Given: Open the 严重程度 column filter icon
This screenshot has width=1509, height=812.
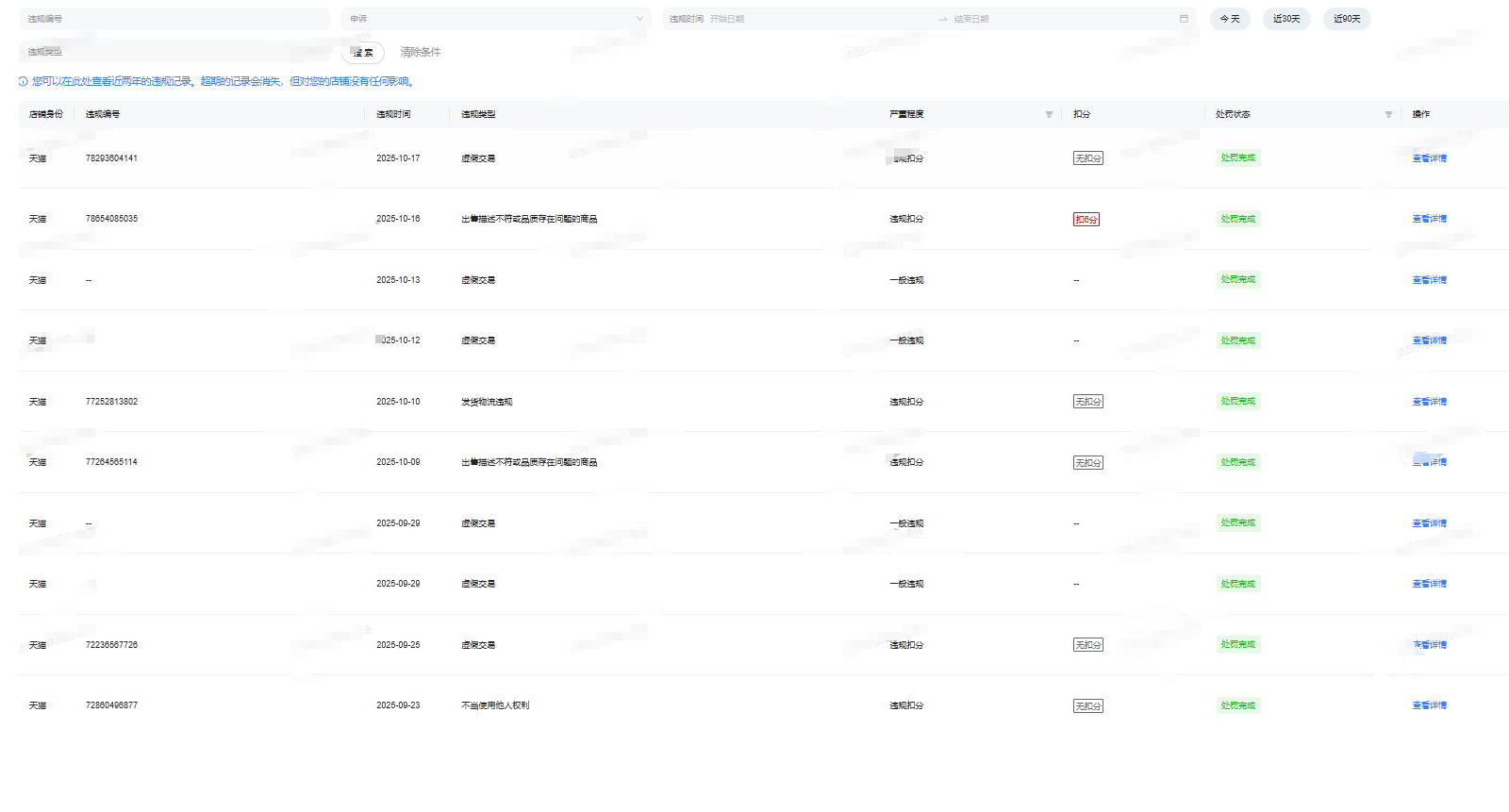Looking at the screenshot, I should (1049, 114).
